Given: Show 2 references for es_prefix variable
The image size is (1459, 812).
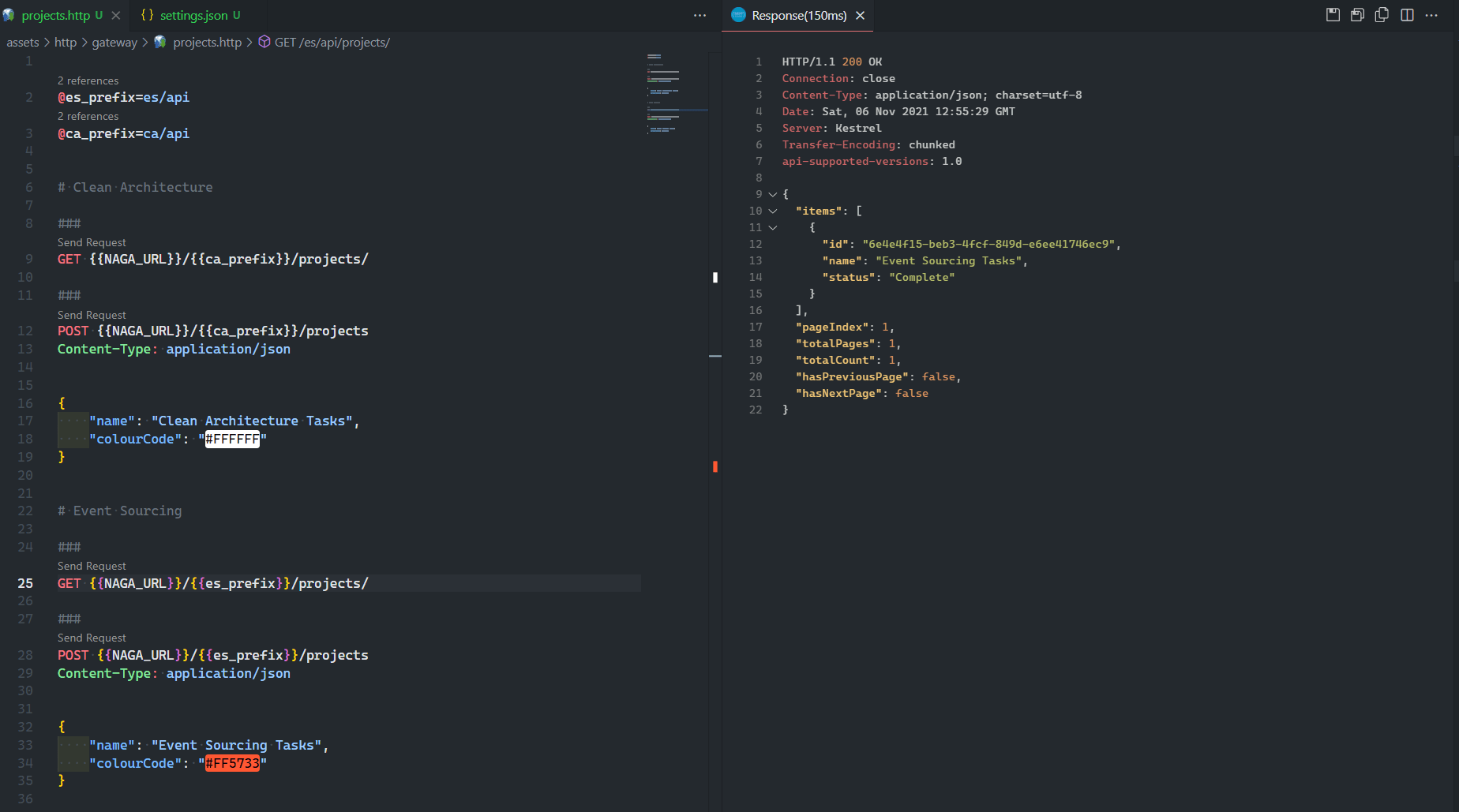Looking at the screenshot, I should [x=88, y=81].
